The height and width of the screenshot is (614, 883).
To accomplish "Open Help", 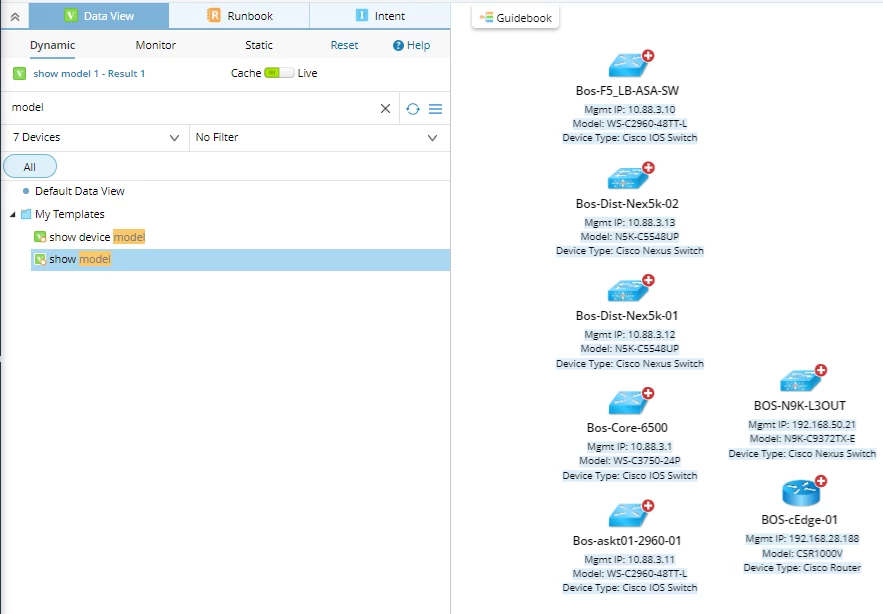I will [x=411, y=45].
